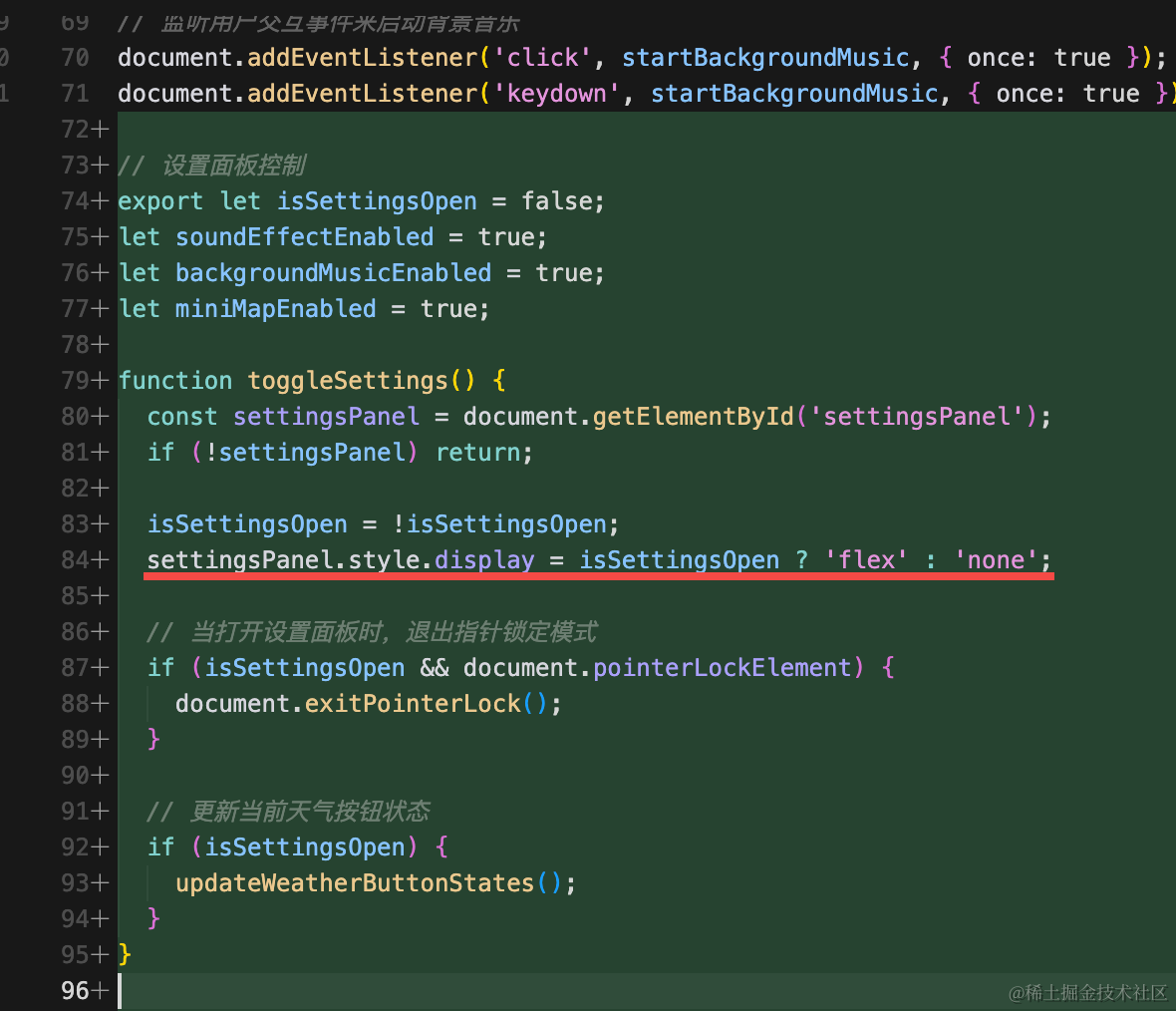This screenshot has width=1176, height=1011.
Task: Click startBackgroundMusic on line 70
Action: 765,58
